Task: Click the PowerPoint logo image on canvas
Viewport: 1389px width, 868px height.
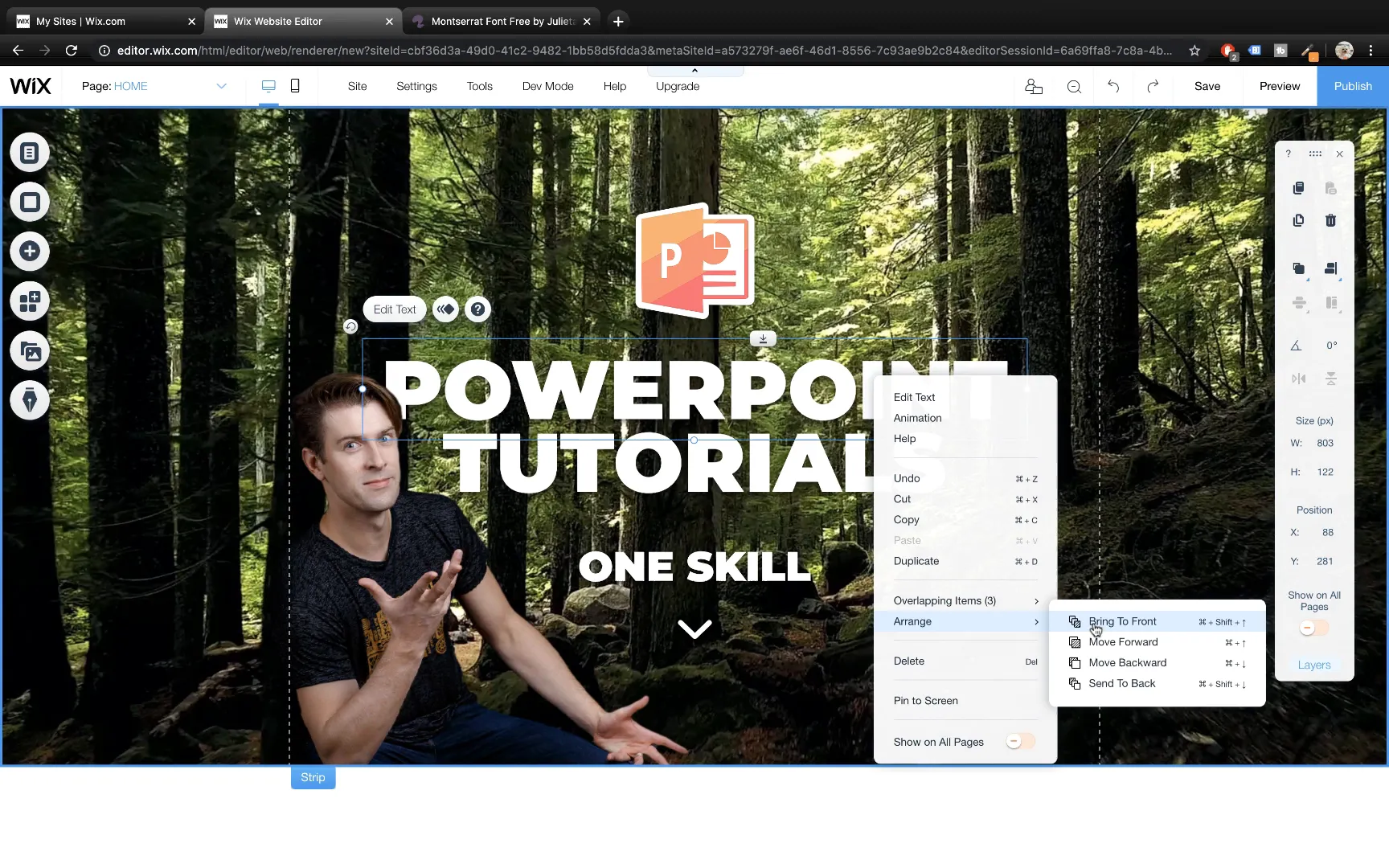Action: (x=695, y=260)
